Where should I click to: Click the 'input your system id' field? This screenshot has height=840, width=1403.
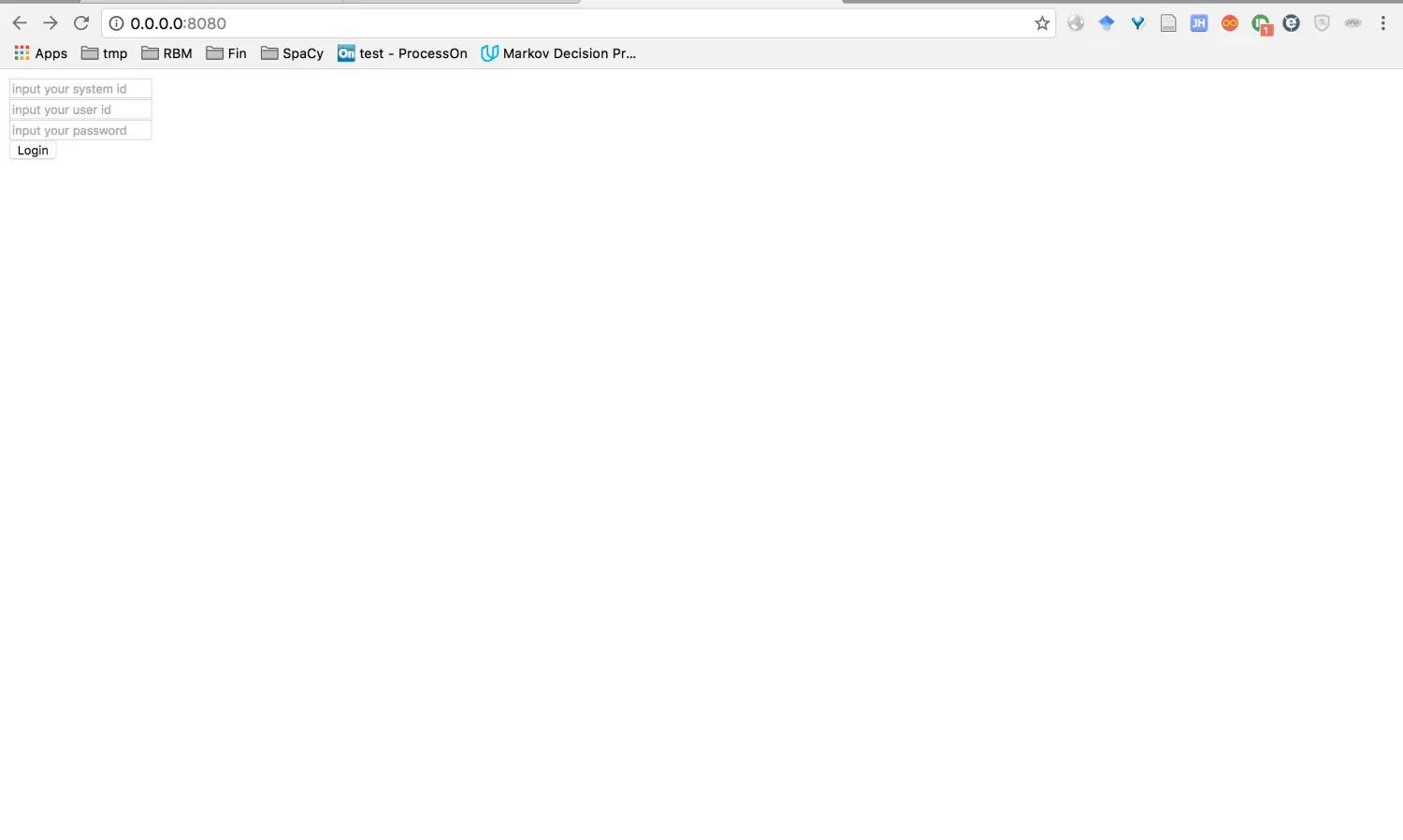coord(80,89)
